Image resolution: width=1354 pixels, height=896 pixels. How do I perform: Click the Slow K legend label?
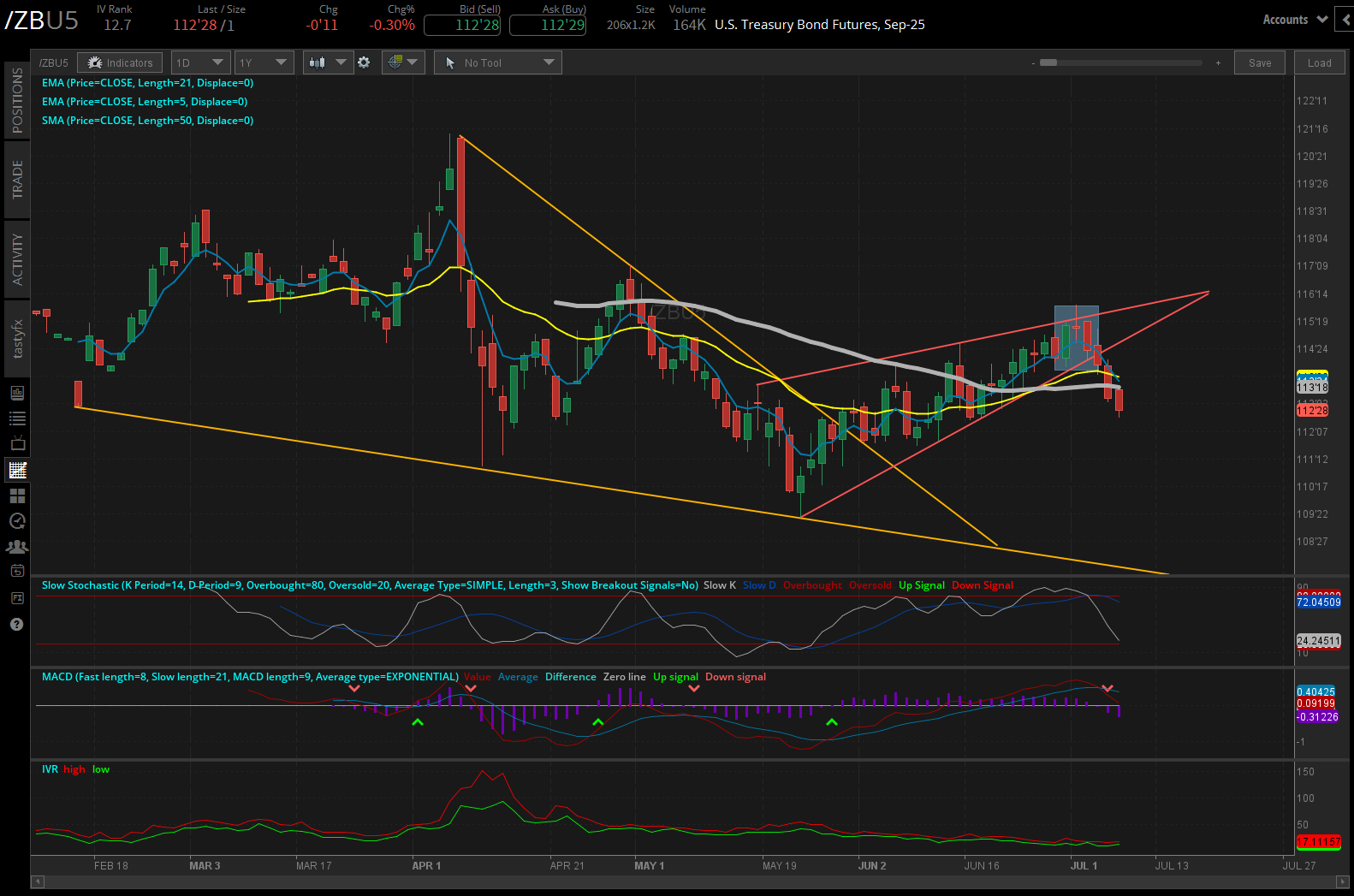click(x=720, y=585)
